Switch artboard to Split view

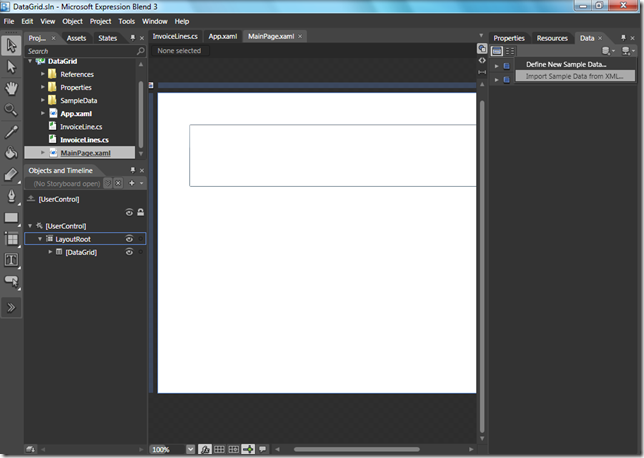[x=482, y=72]
